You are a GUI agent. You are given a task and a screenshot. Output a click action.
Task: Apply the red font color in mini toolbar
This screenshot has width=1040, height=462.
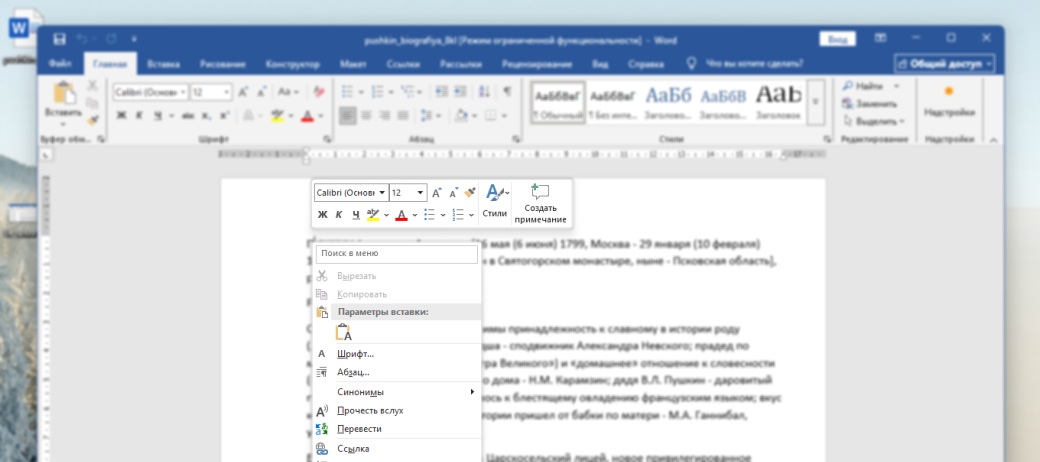(401, 214)
